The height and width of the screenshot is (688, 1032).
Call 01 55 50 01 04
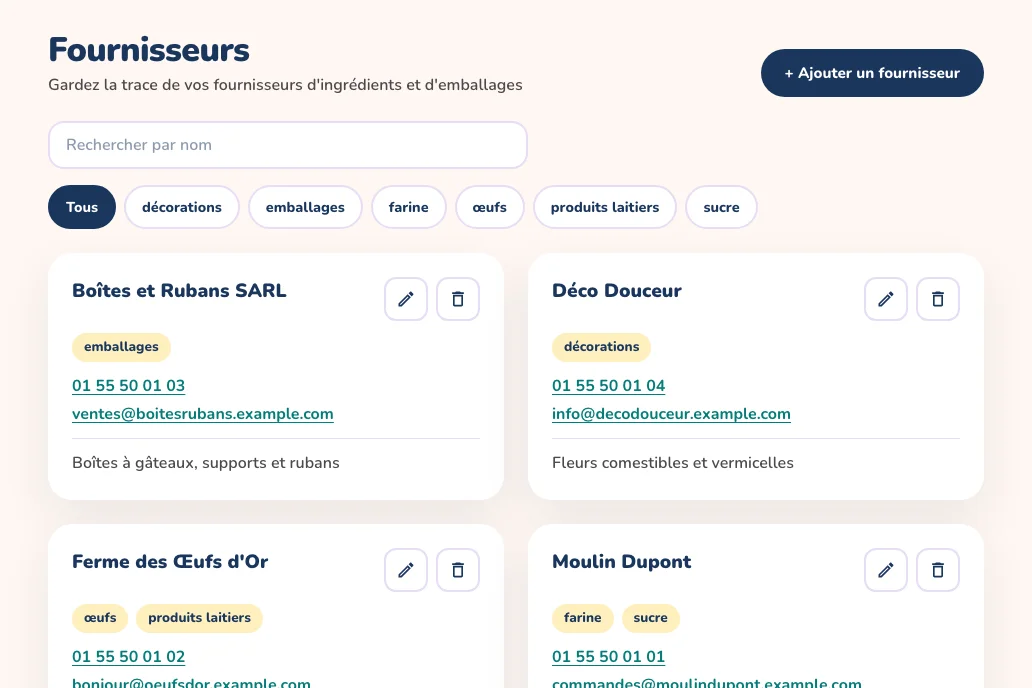[x=609, y=386]
